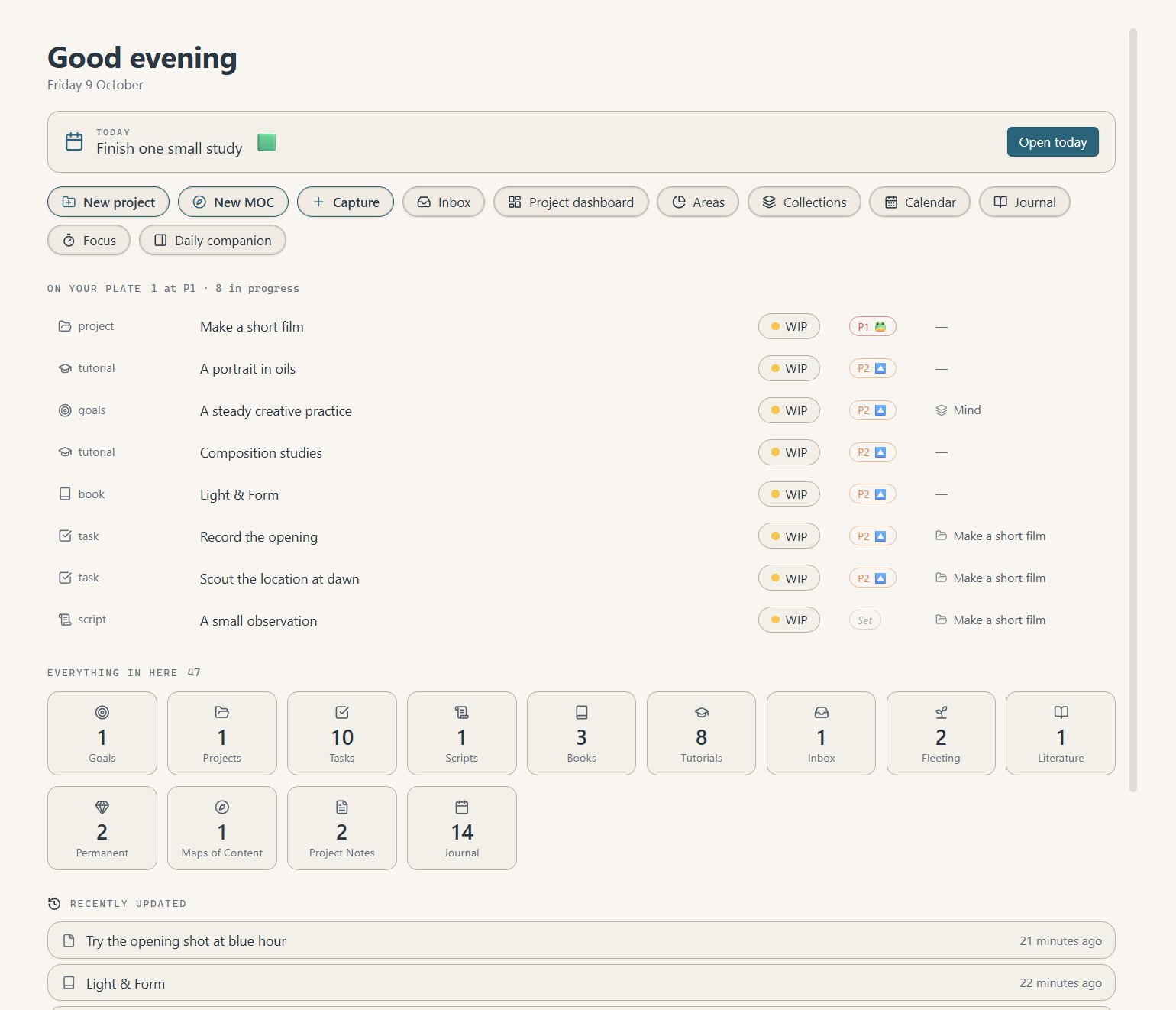Screen dimensions: 1176x1010
Task: Open A steady creative practice goal
Action: click(276, 411)
